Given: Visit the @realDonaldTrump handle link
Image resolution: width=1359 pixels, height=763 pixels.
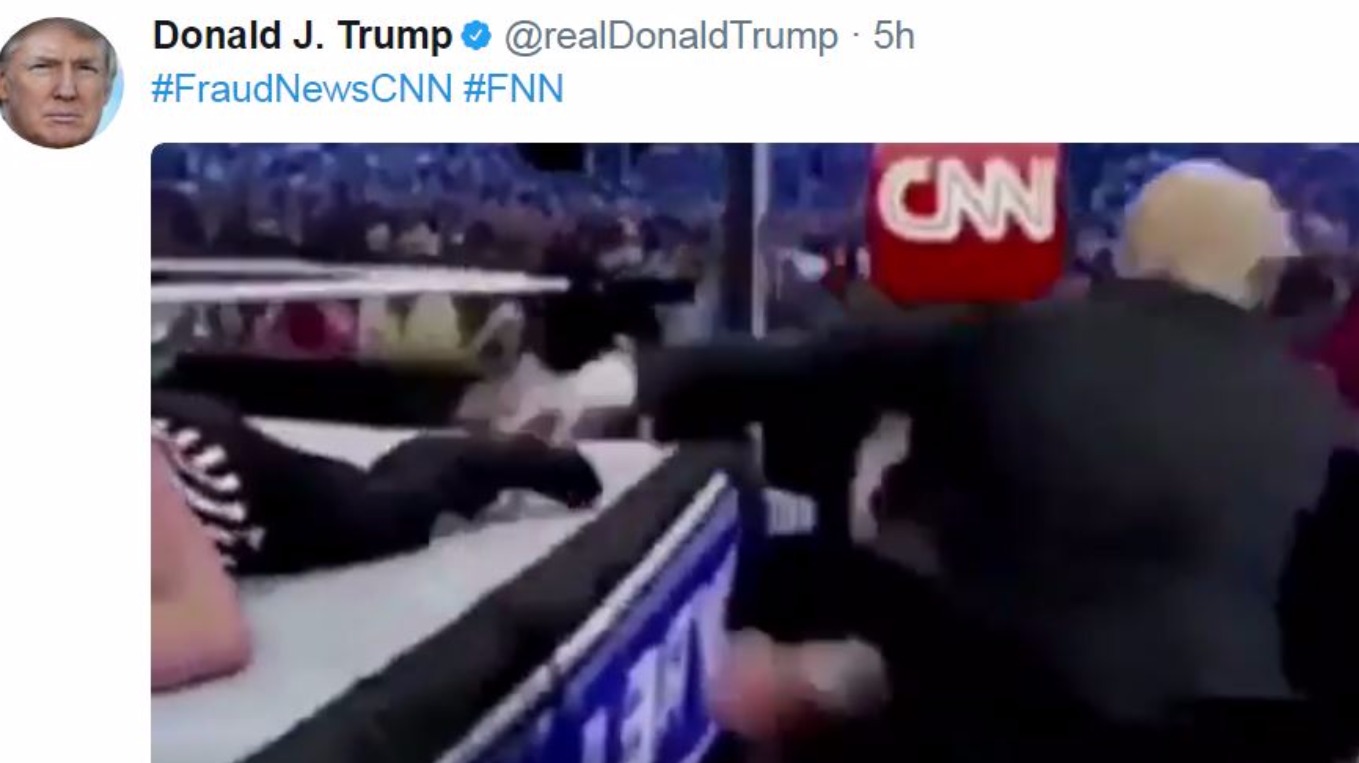Looking at the screenshot, I should [x=670, y=37].
